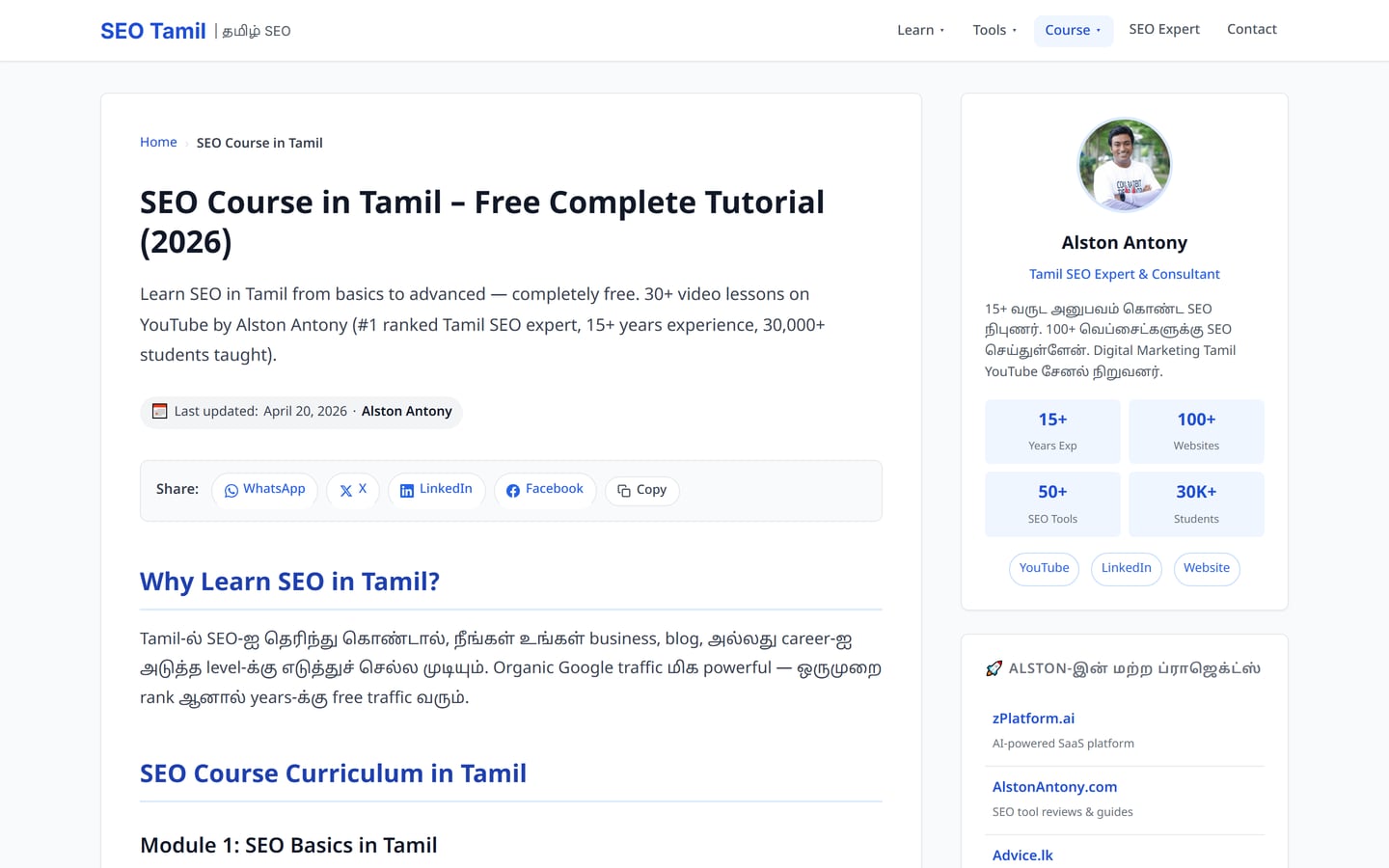Click the copy icon in share bar
Viewport: 1389px width, 868px height.
tap(624, 491)
